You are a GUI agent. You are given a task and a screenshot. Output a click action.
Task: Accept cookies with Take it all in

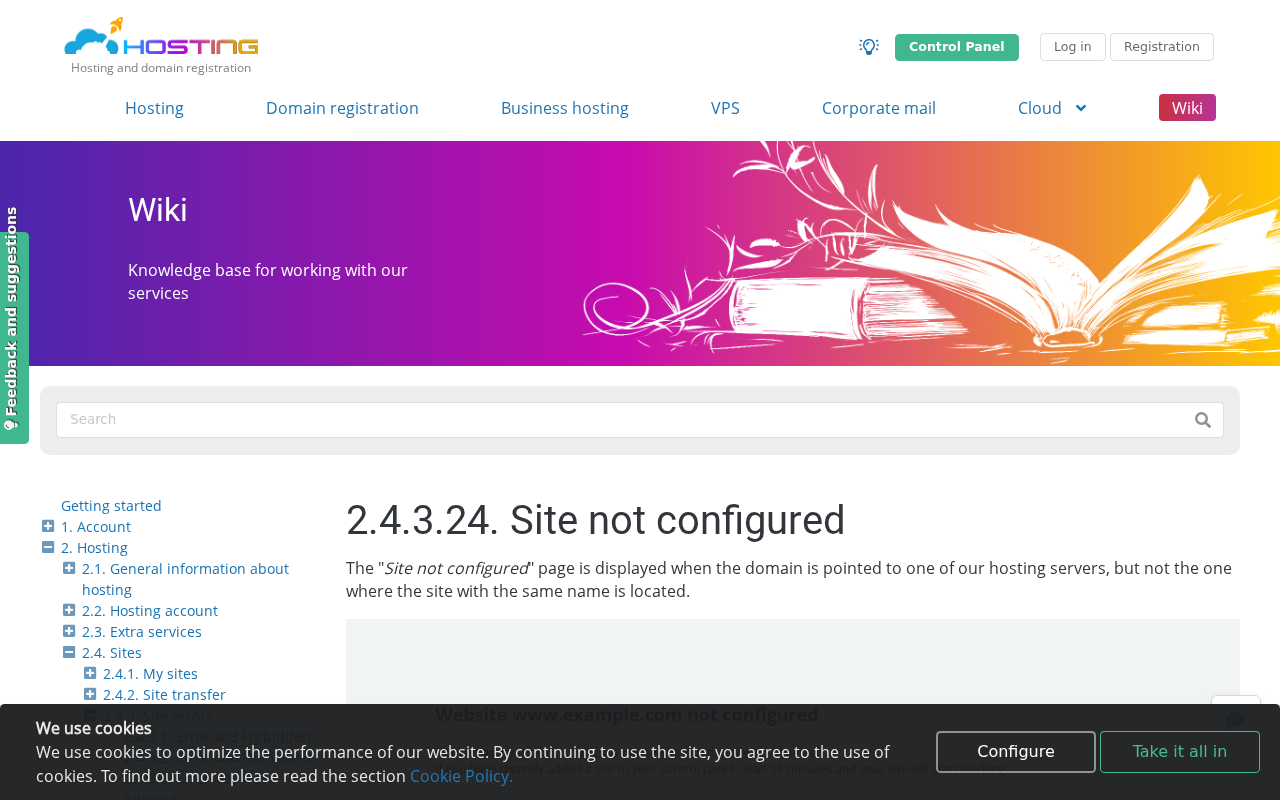(1180, 752)
